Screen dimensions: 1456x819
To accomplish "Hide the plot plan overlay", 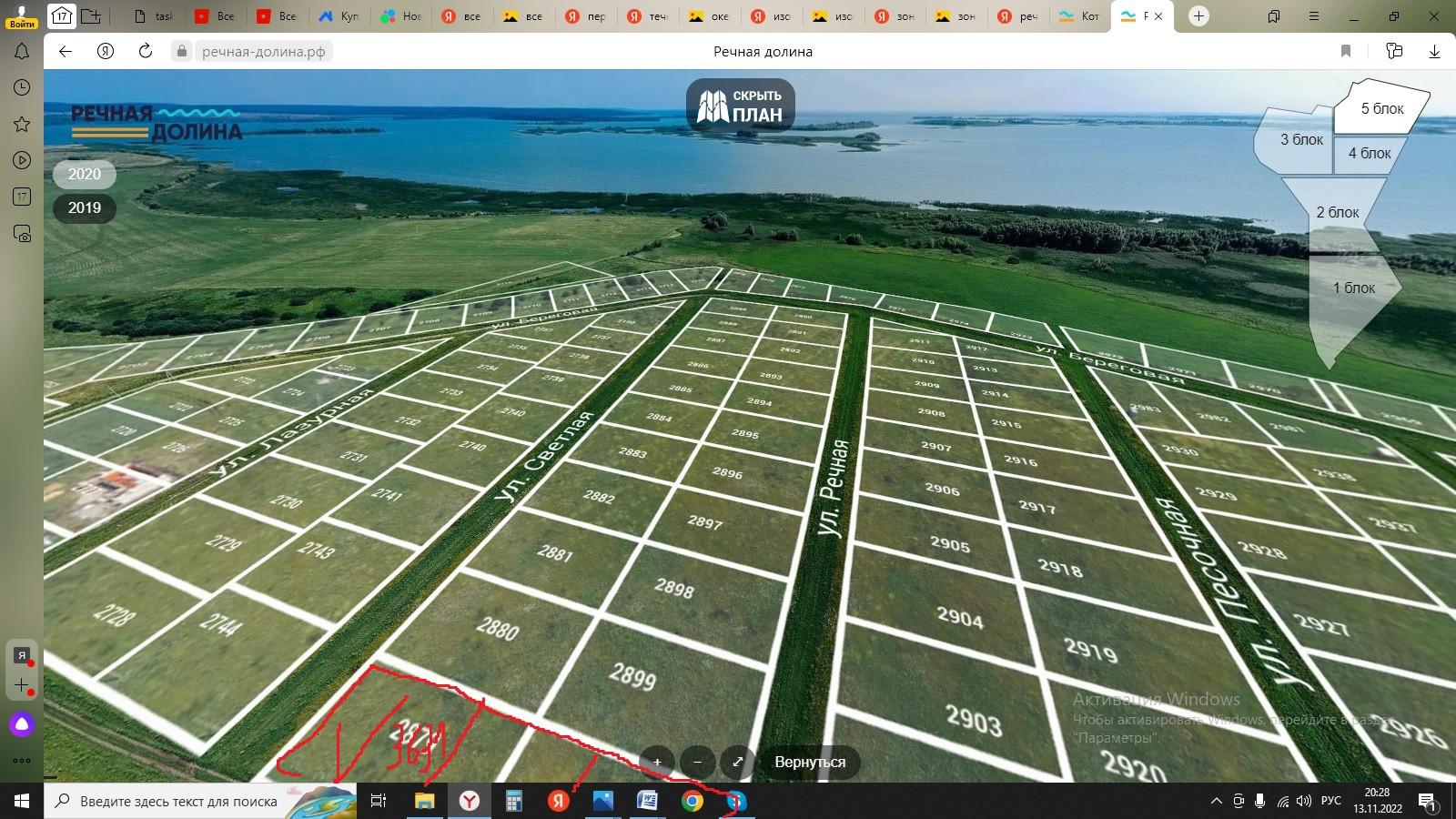I will tap(741, 106).
